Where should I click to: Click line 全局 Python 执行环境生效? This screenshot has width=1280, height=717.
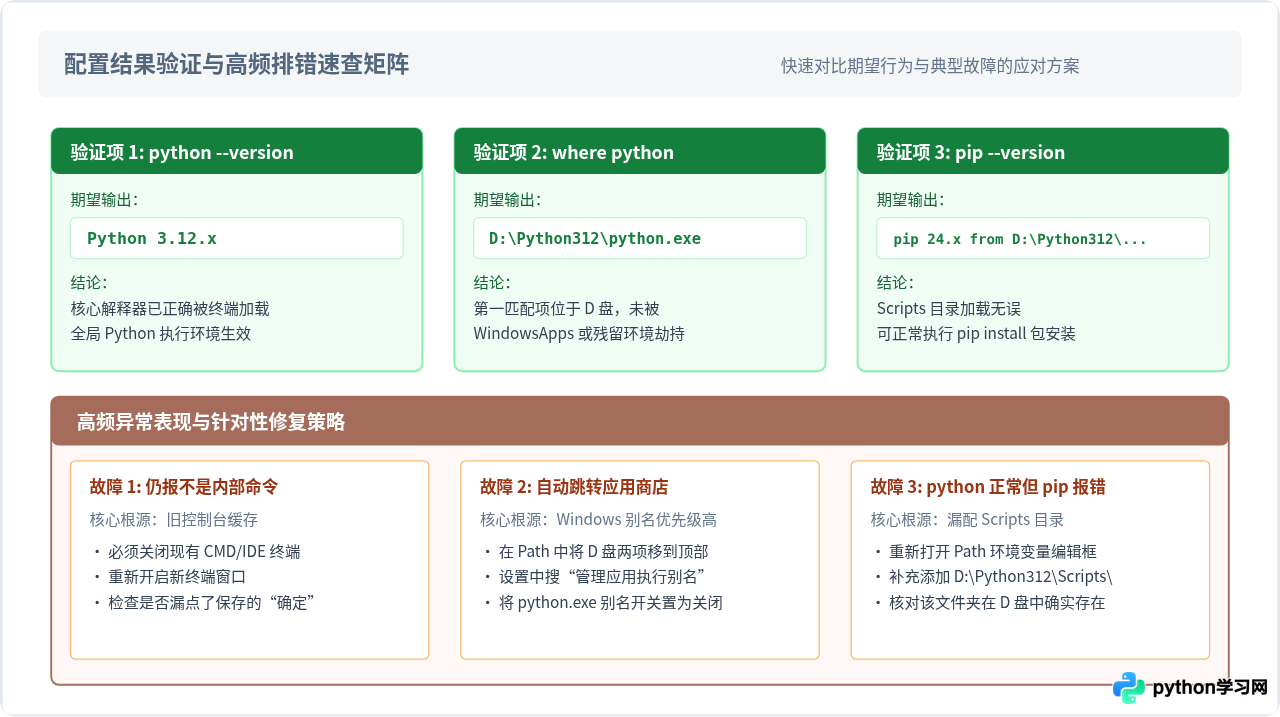[161, 333]
